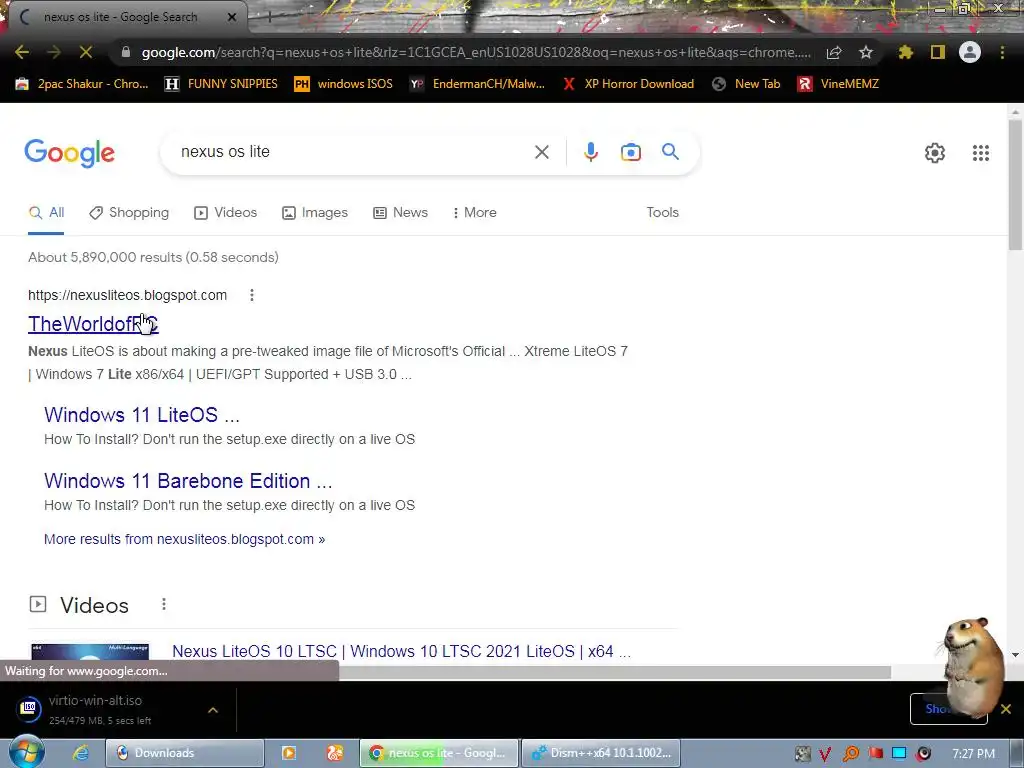This screenshot has height=768, width=1024.
Task: Click into the Google search field
Action: tap(353, 152)
